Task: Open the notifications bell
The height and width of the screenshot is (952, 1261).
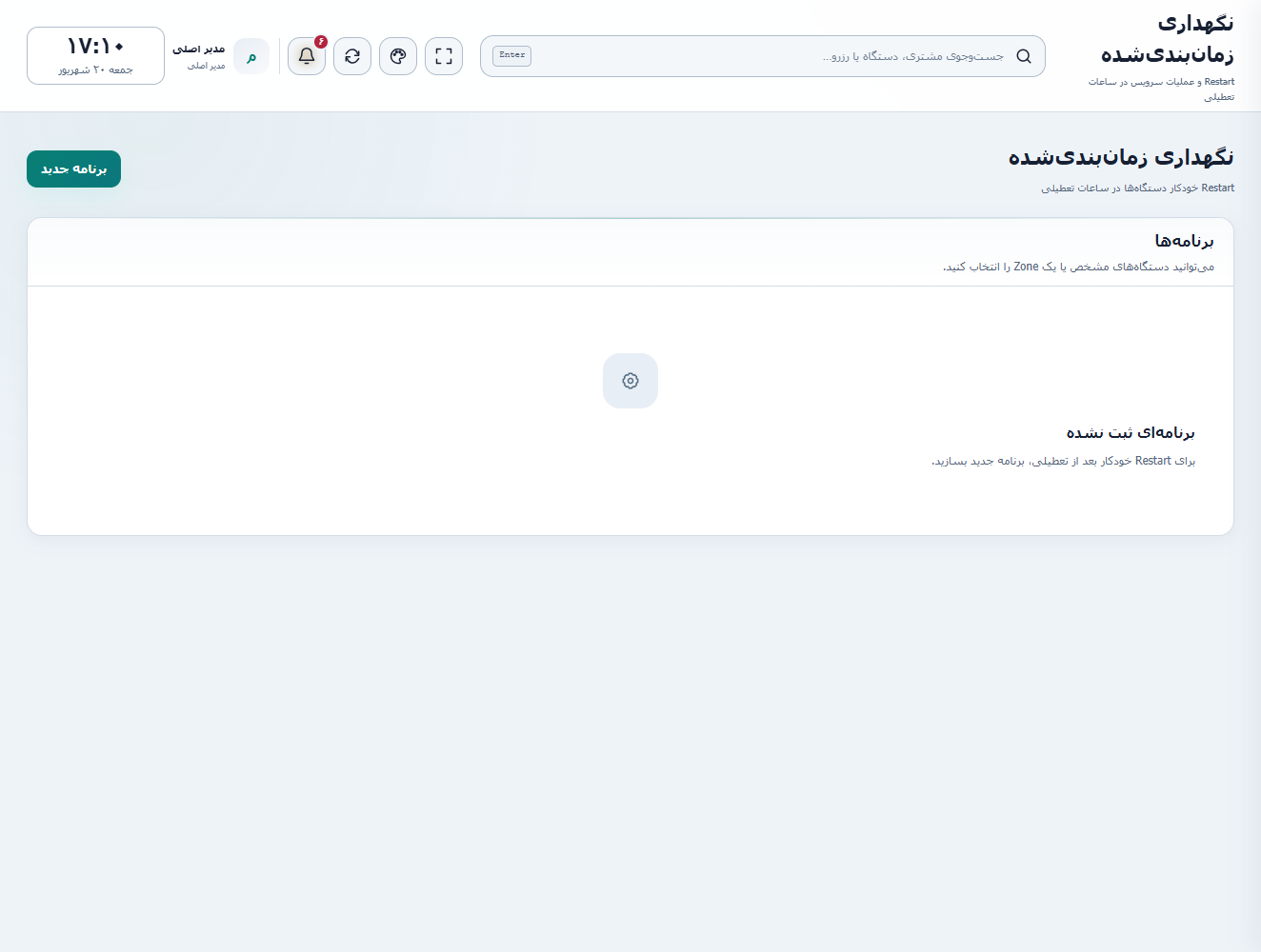Action: point(307,56)
